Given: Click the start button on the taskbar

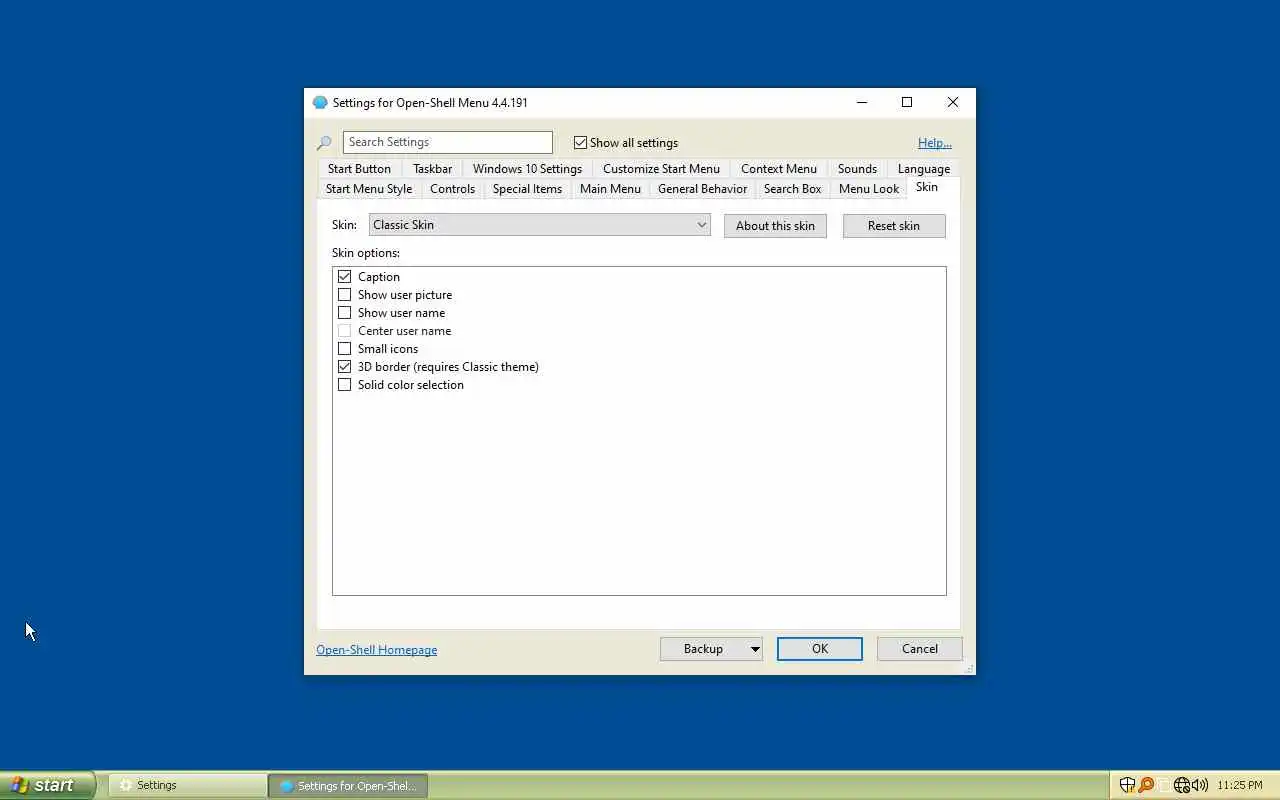Looking at the screenshot, I should click(x=47, y=785).
